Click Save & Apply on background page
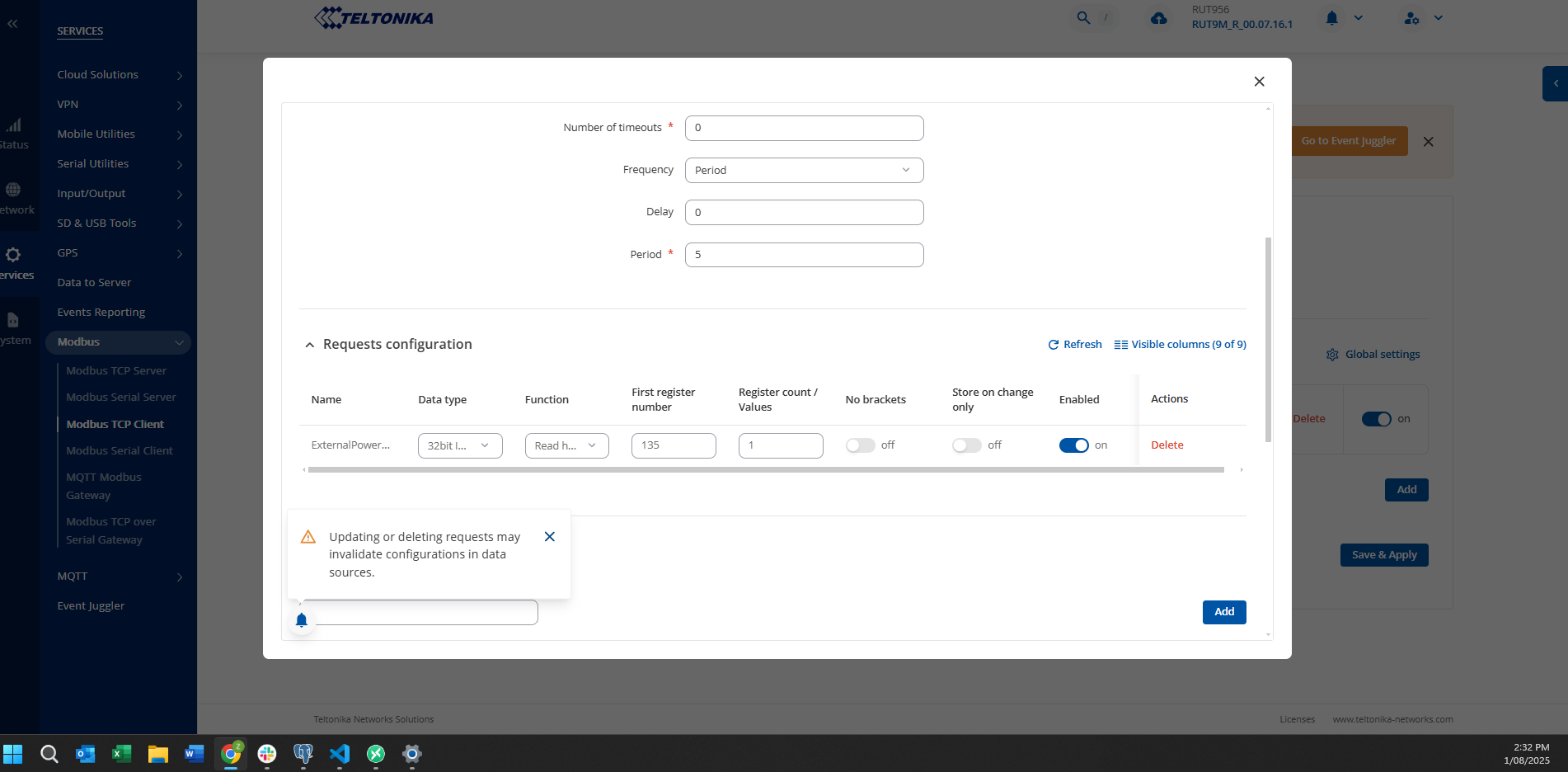The height and width of the screenshot is (772, 1568). click(1384, 555)
